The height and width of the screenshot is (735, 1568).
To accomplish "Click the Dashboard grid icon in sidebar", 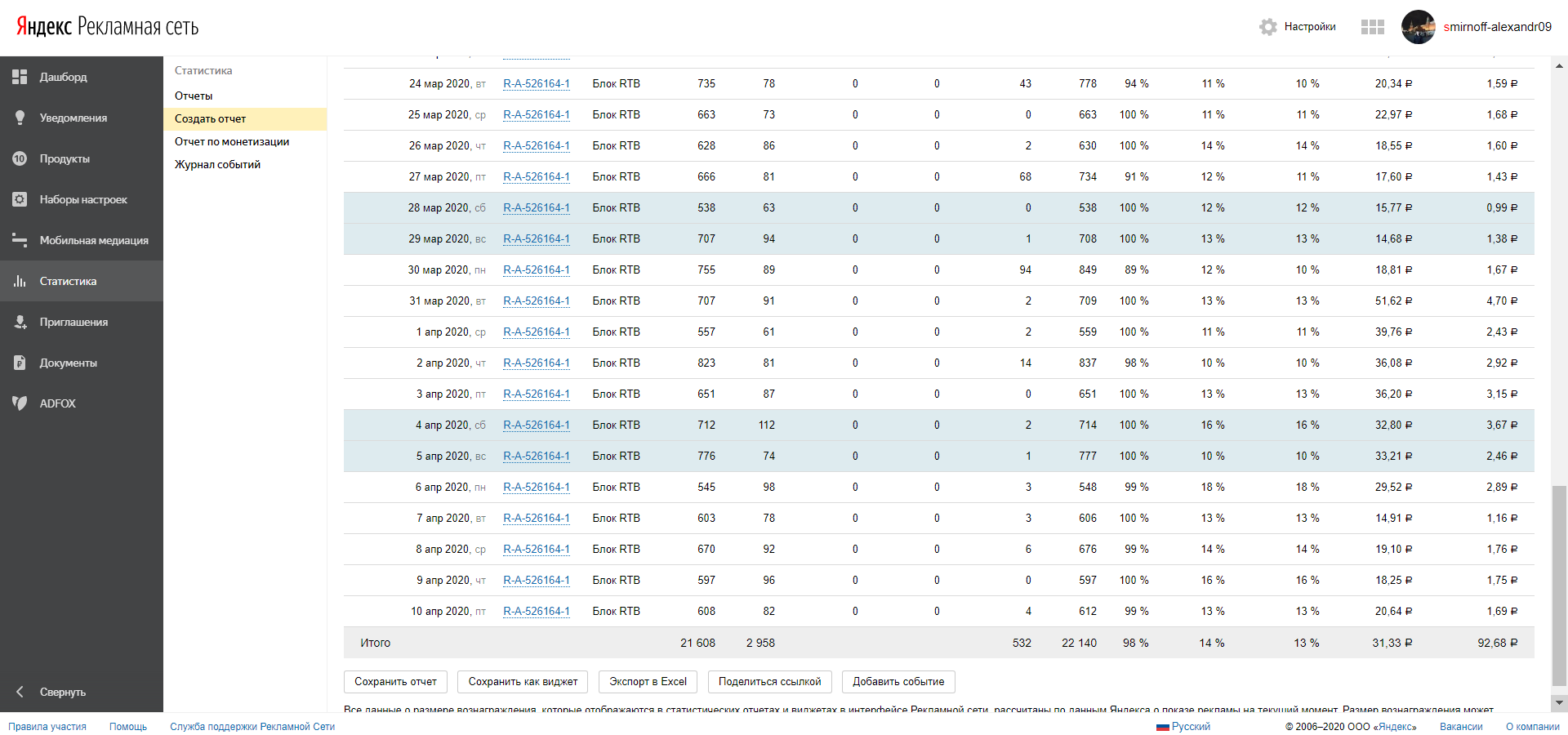I will (20, 77).
